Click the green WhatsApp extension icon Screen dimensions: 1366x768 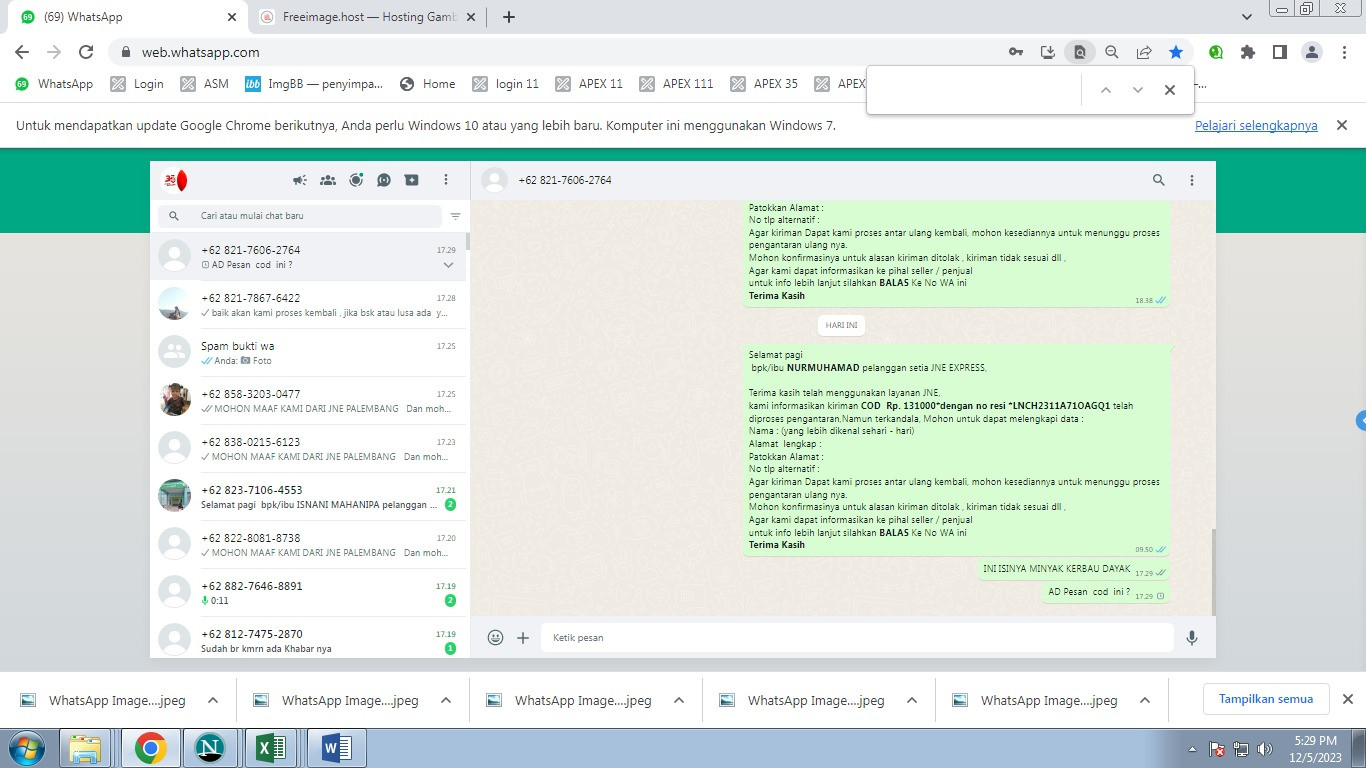tap(1216, 52)
